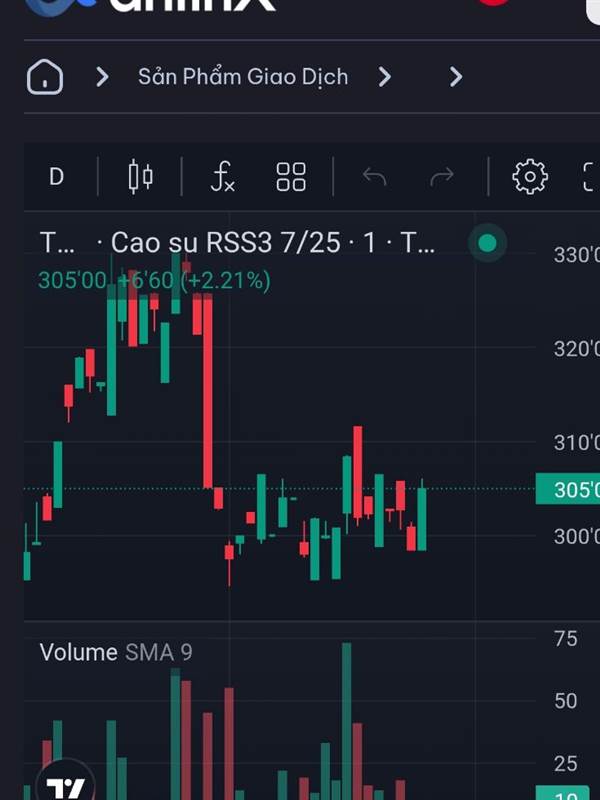Select the D timeframe interval
This screenshot has height=800, width=600.
click(56, 177)
